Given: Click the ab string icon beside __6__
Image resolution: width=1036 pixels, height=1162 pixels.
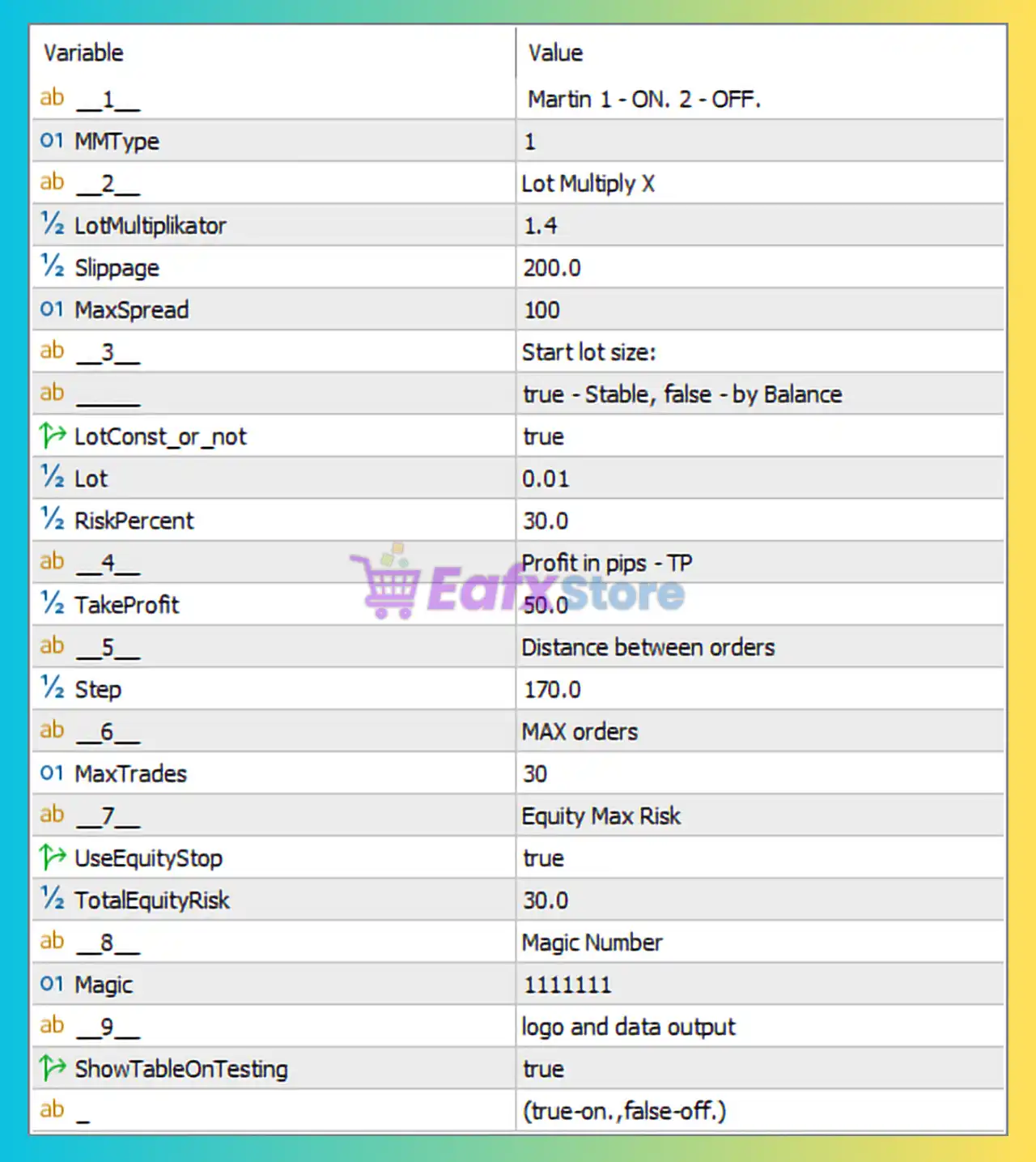Looking at the screenshot, I should click(x=52, y=730).
